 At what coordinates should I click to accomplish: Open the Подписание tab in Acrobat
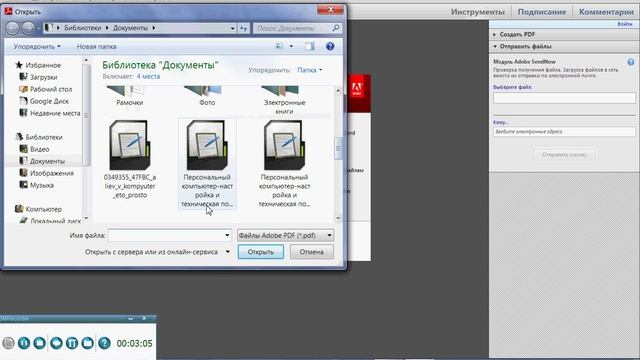point(542,12)
